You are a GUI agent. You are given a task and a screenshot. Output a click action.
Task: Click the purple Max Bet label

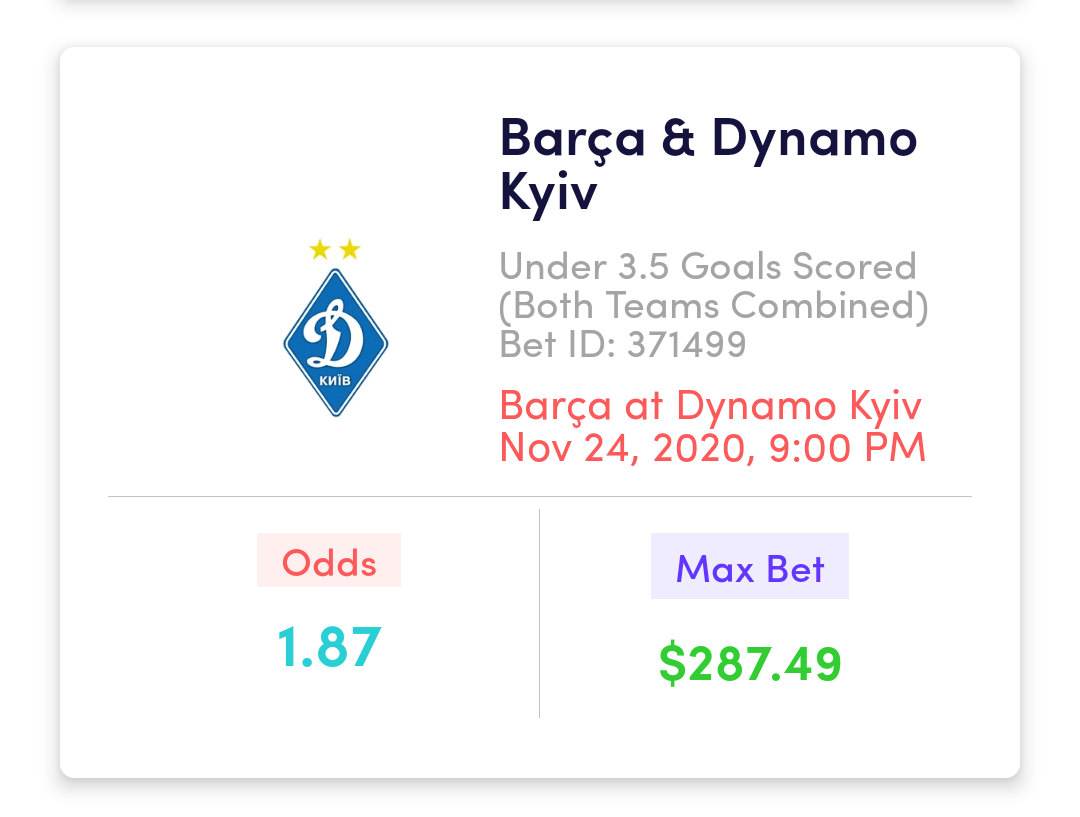[750, 568]
